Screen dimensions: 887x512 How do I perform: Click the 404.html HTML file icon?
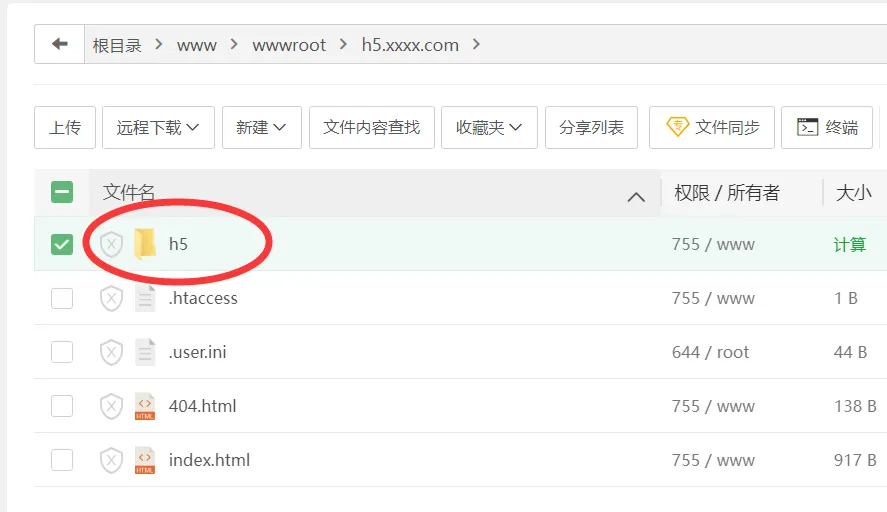tap(145, 406)
